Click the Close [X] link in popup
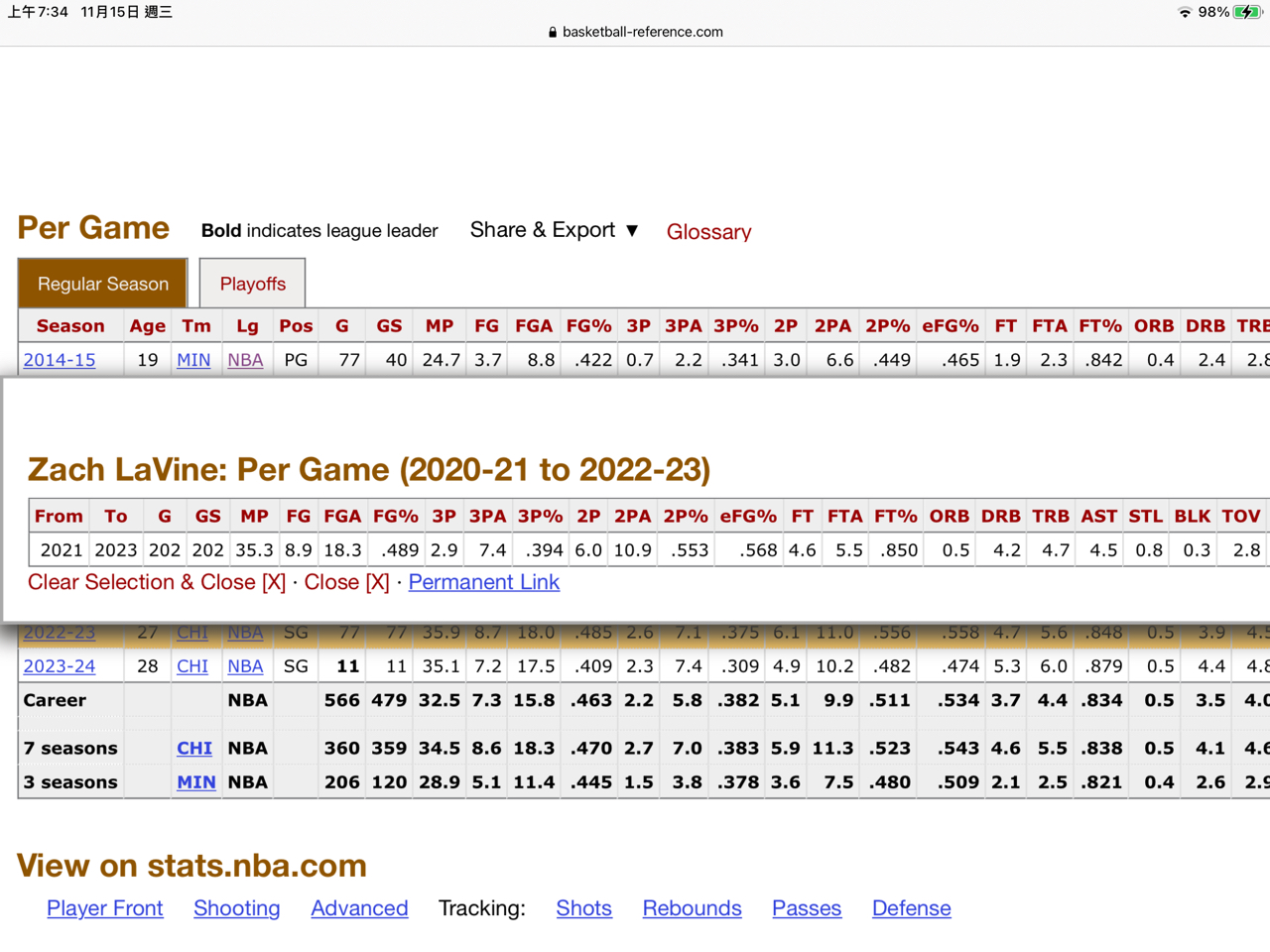Viewport: 1270px width, 952px height. pos(346,582)
